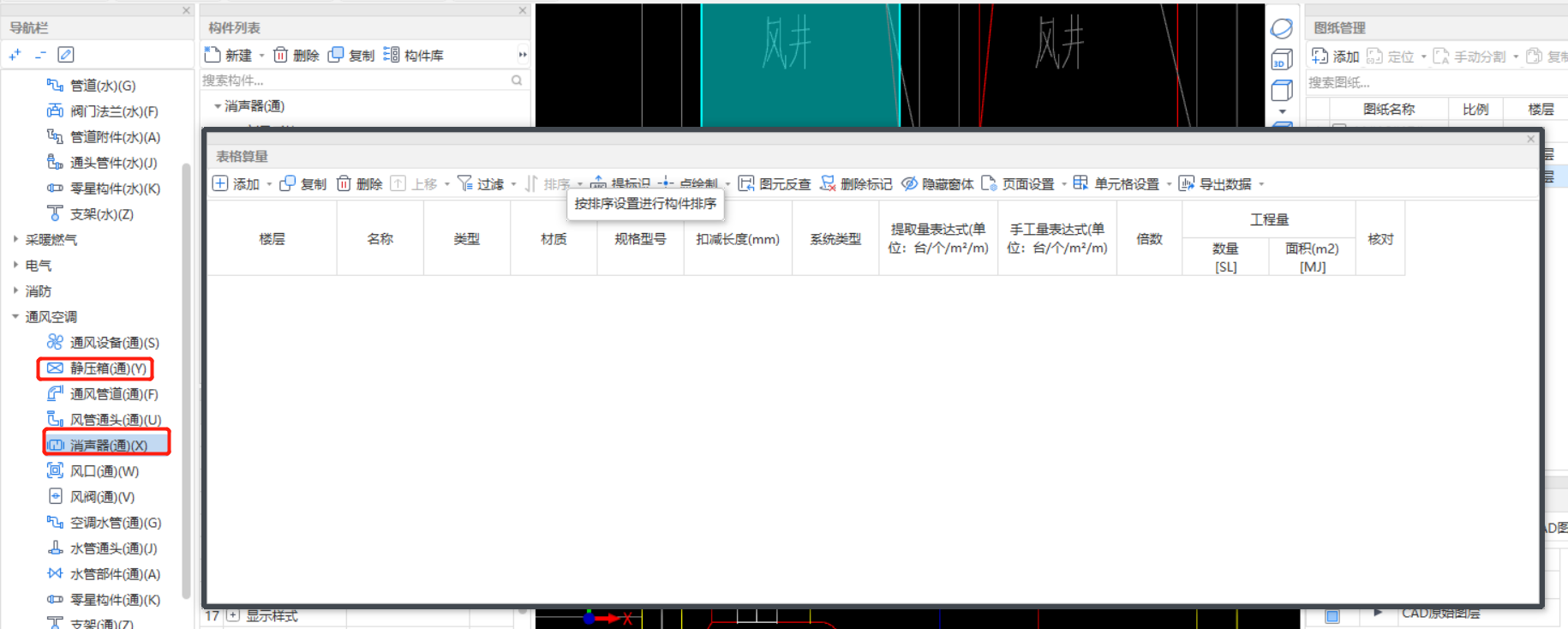Screen dimensions: 1568x629
Task: Open the 添加 dropdown arrow in 表格算量
Action: click(x=269, y=184)
